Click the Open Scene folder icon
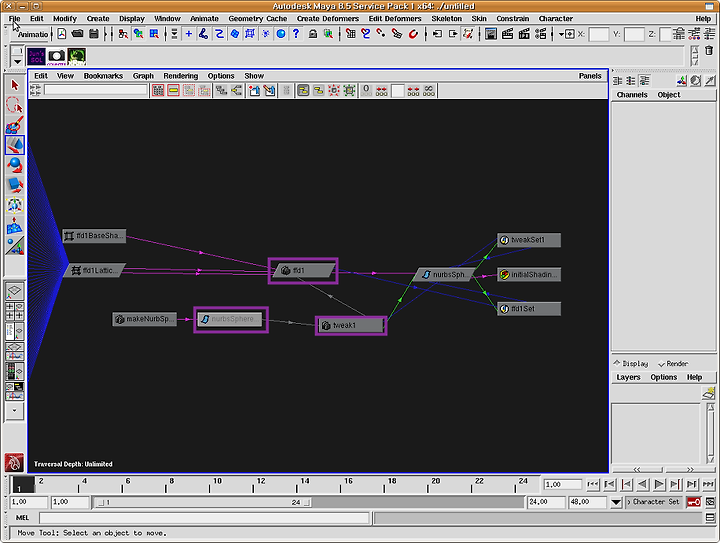The width and height of the screenshot is (720, 543). [77, 34]
